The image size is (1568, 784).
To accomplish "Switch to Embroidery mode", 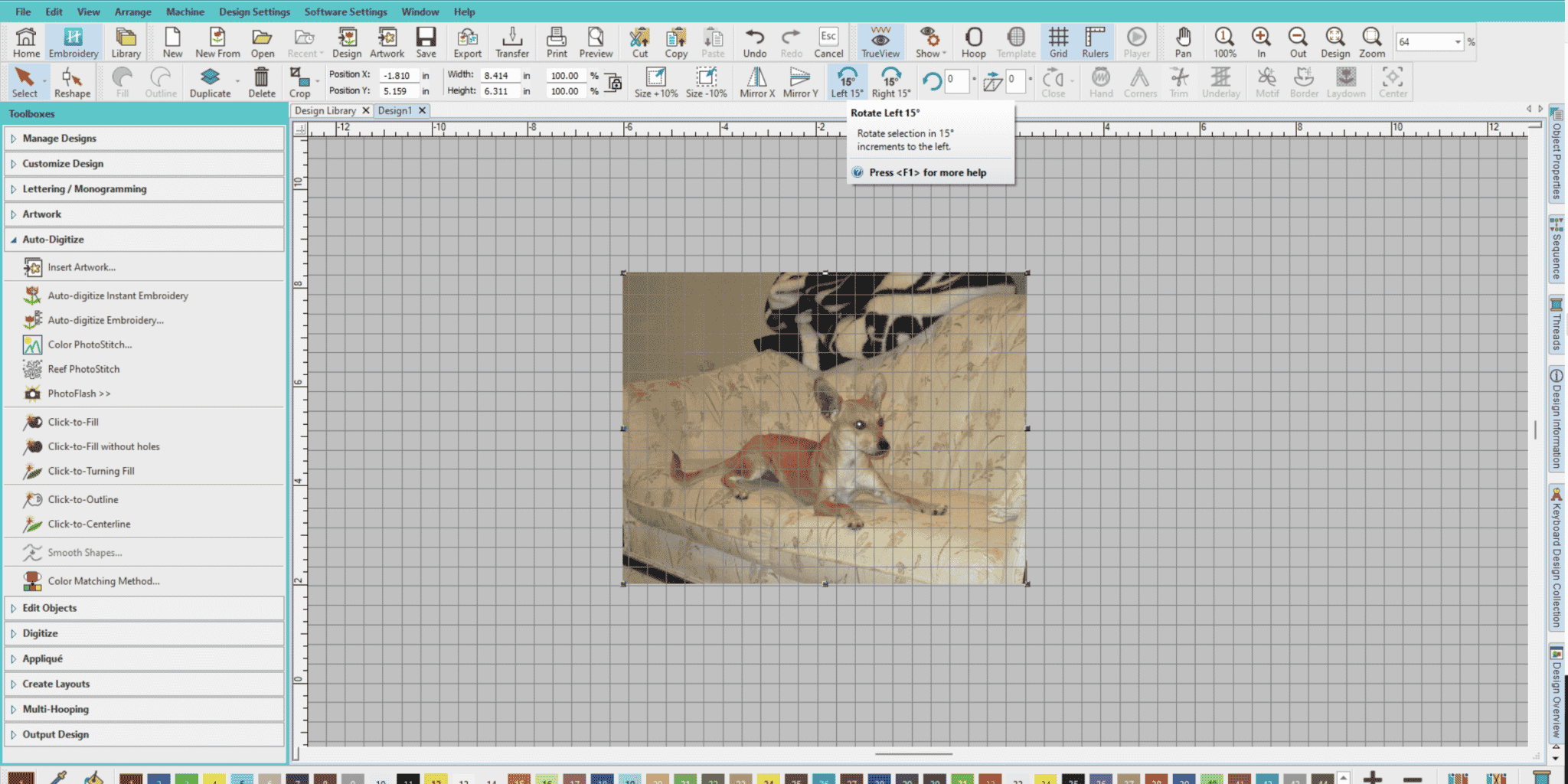I will [x=73, y=42].
